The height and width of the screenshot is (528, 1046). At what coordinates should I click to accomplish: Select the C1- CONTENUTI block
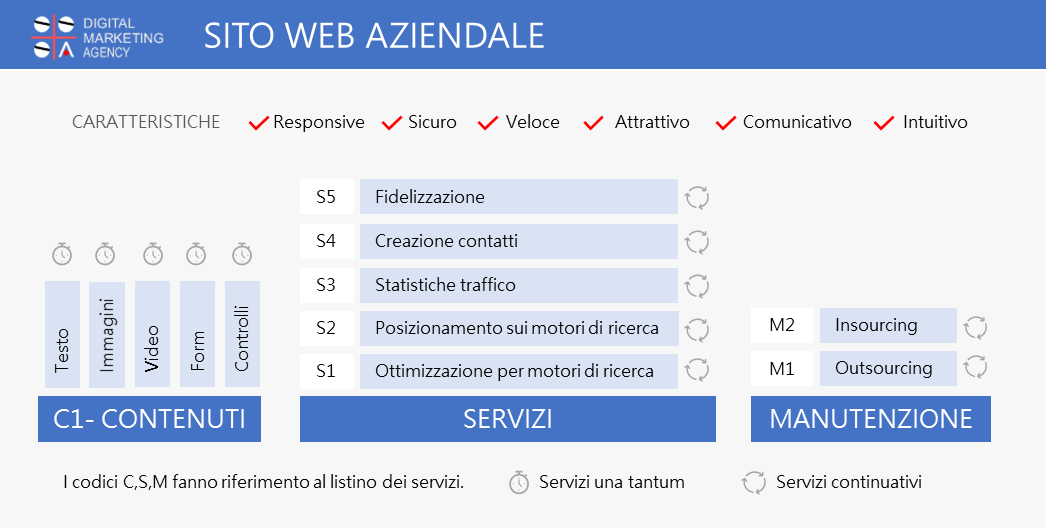(x=149, y=419)
